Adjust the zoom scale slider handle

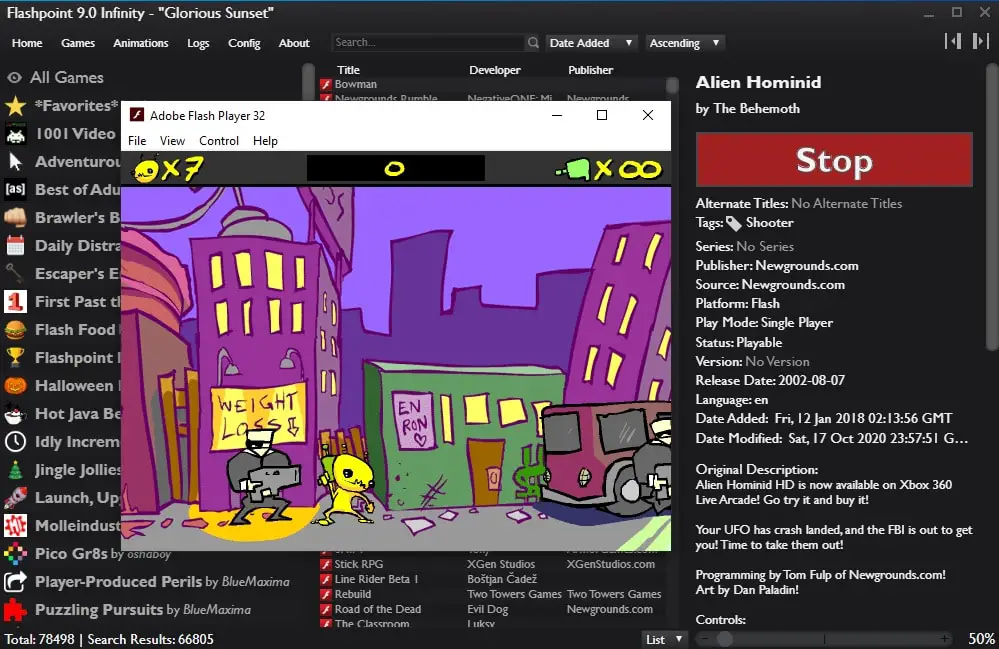pyautogui.click(x=724, y=639)
